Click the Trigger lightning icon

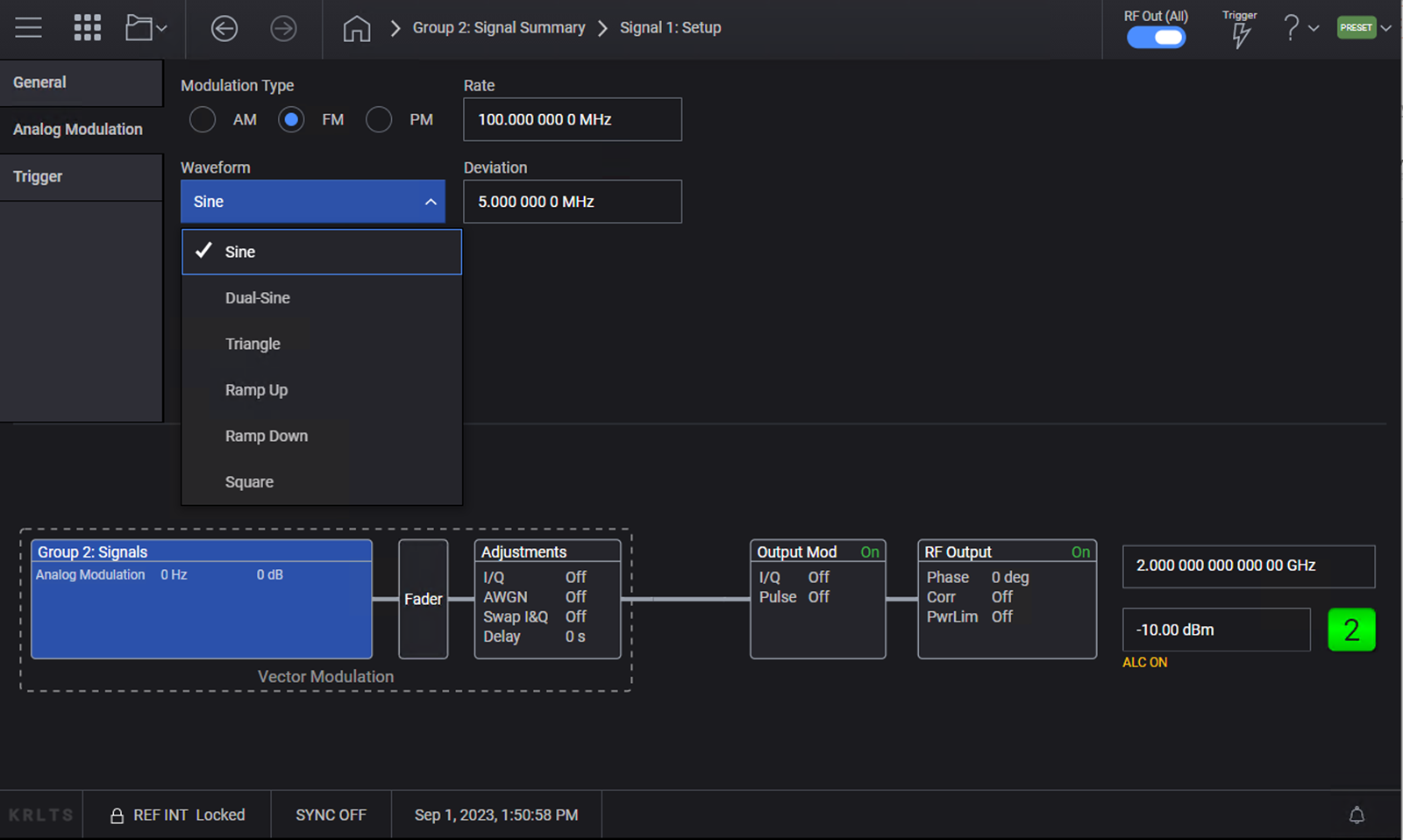point(1240,35)
